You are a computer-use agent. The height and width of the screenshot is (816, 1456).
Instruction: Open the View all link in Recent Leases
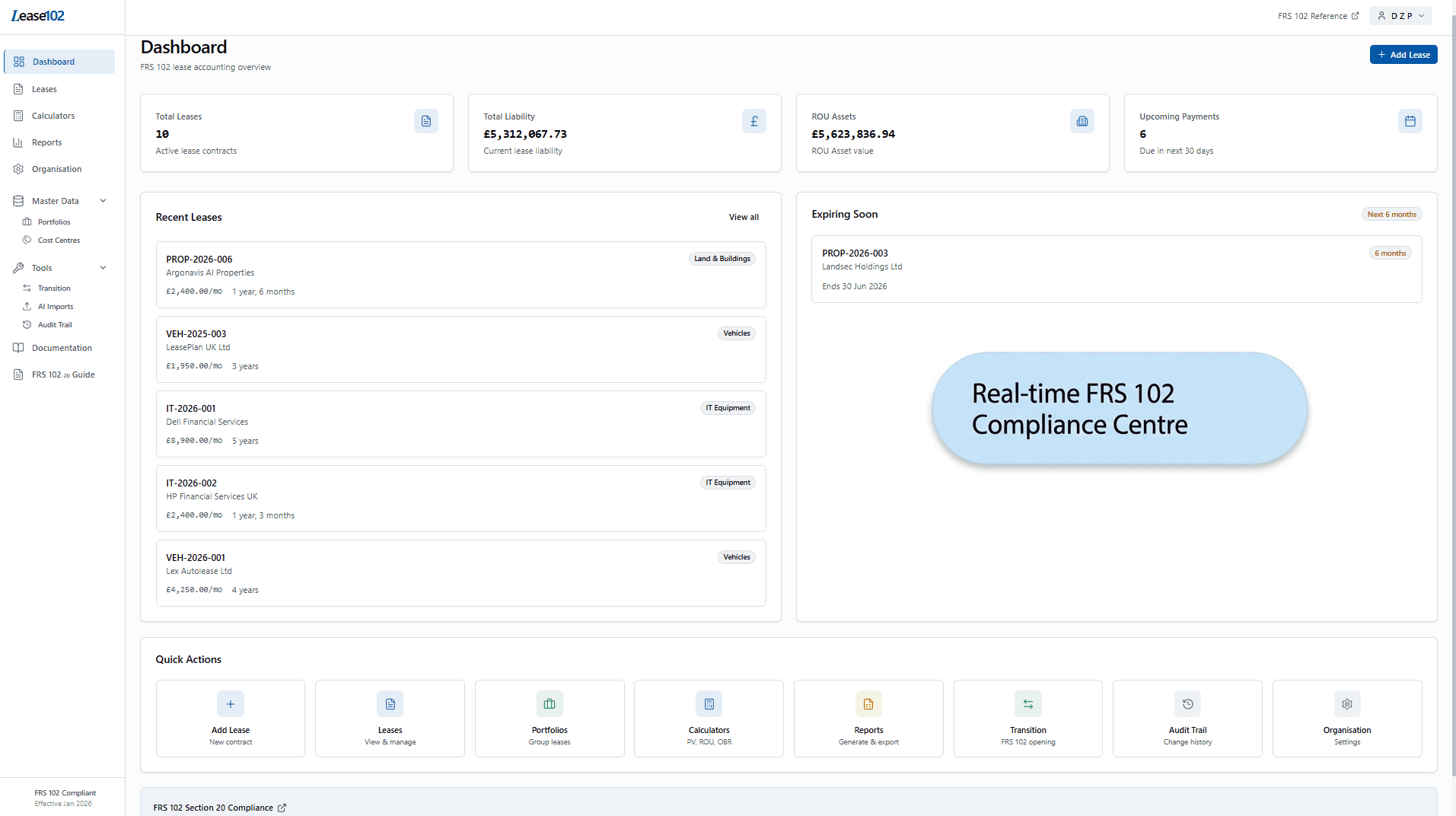pyautogui.click(x=744, y=217)
